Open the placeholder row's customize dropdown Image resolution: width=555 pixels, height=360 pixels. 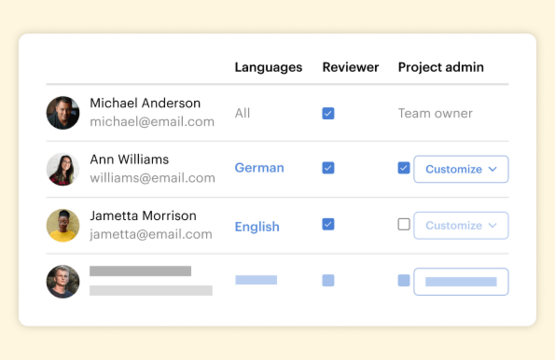pos(461,282)
